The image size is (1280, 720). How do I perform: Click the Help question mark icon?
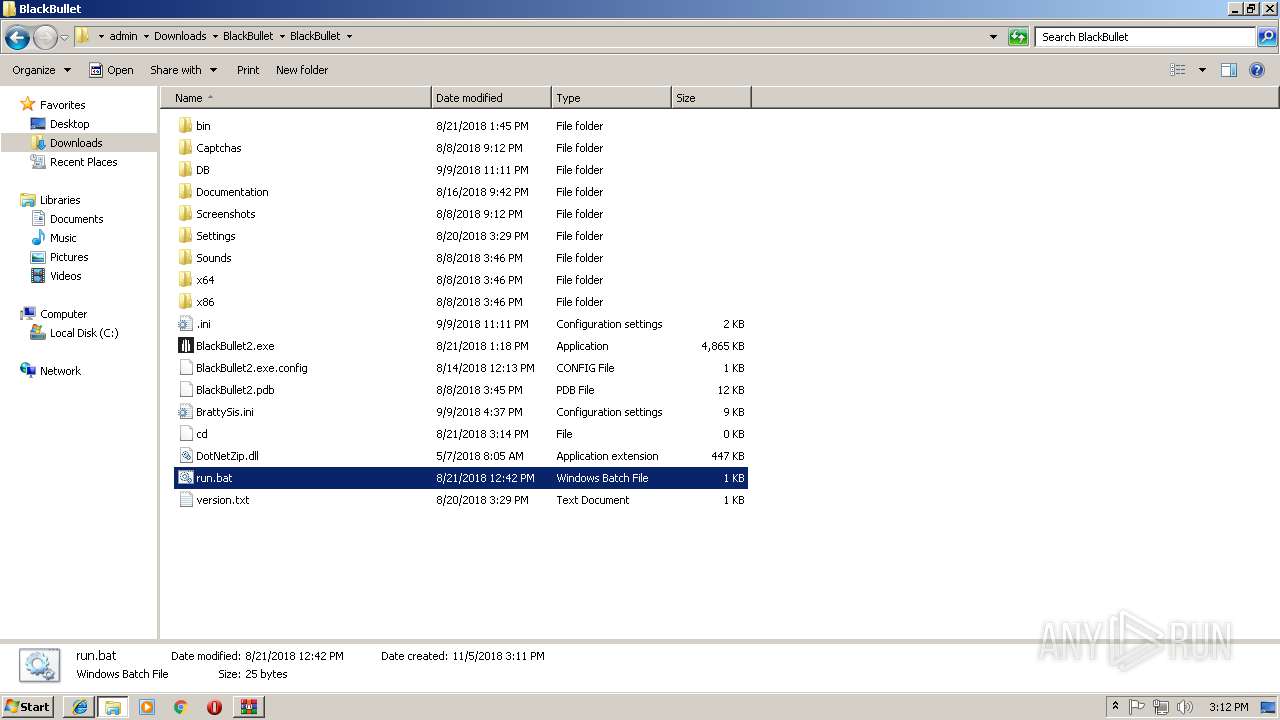tap(1257, 70)
